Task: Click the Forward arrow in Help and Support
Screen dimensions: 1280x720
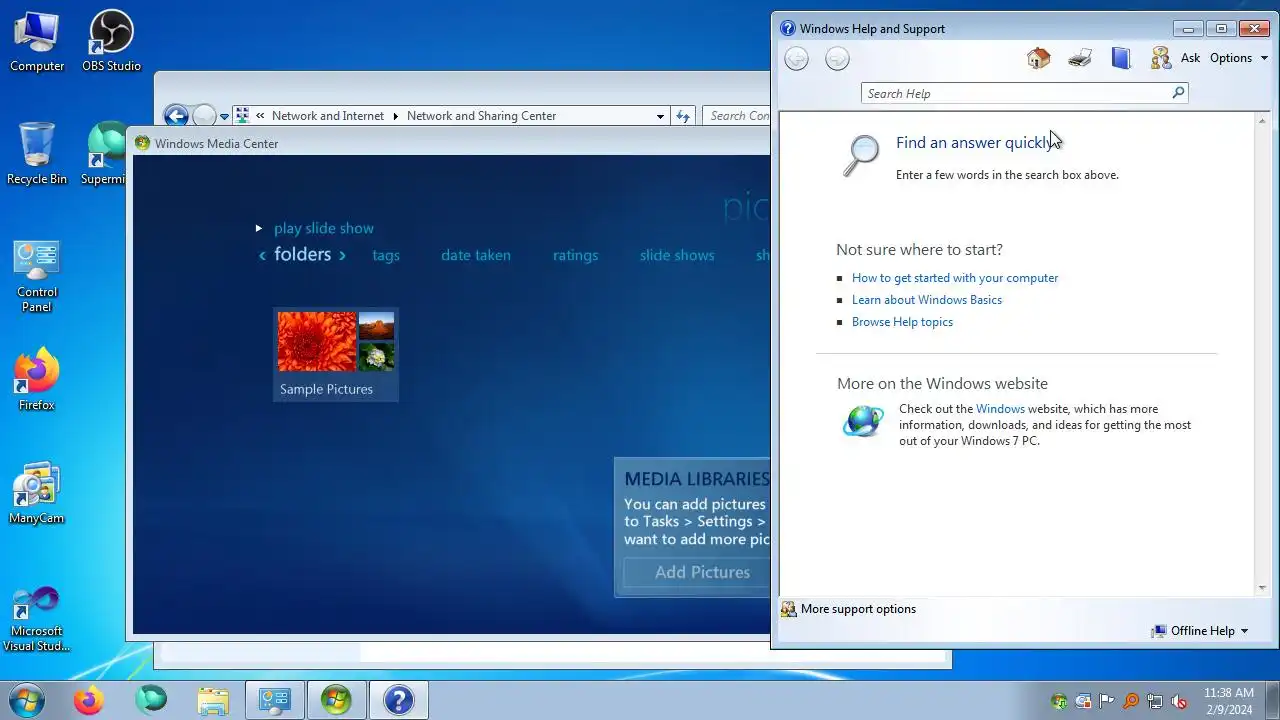Action: pos(837,59)
